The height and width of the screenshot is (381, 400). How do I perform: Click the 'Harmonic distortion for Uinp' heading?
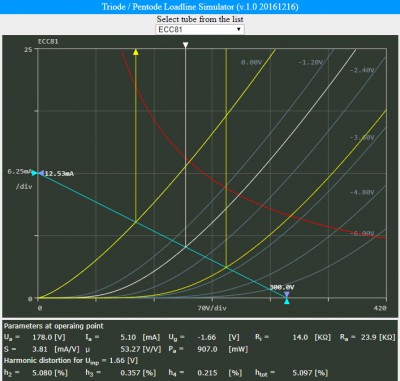point(71,361)
